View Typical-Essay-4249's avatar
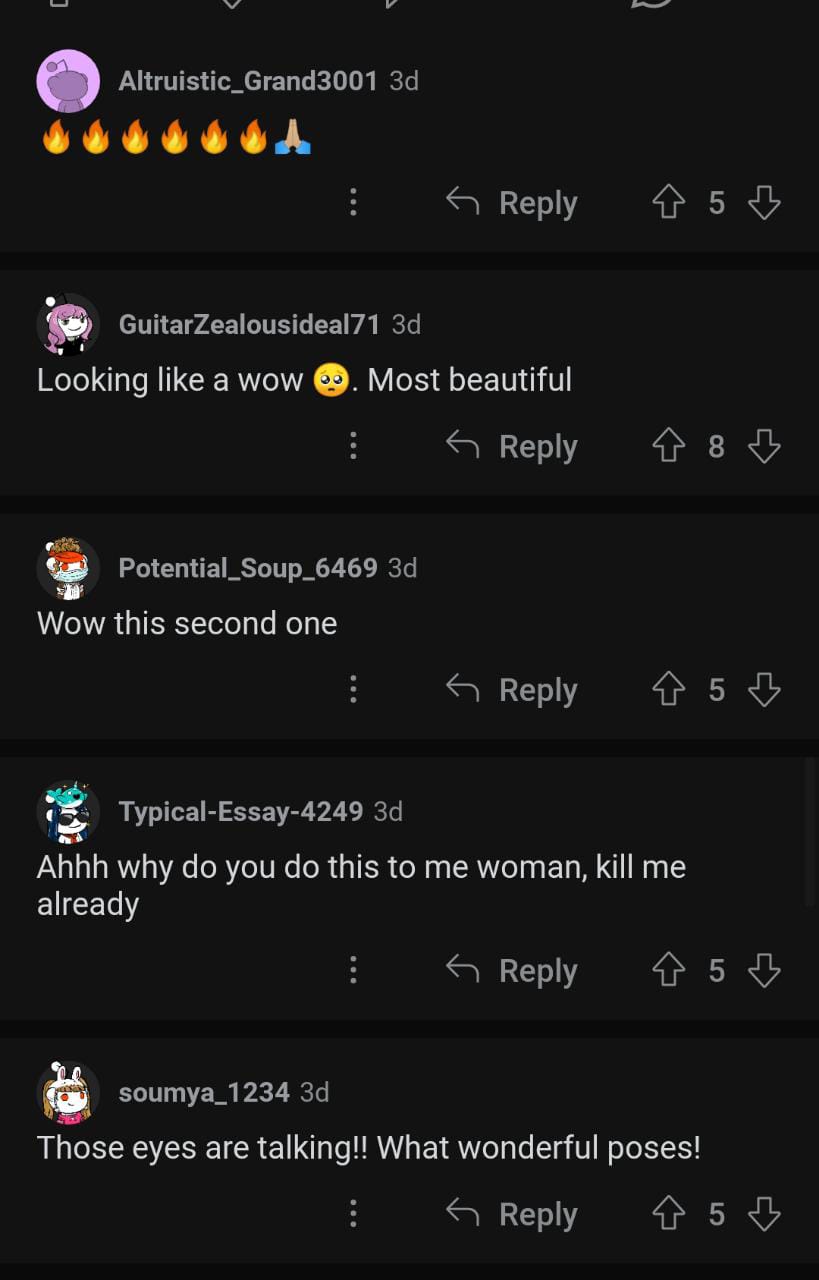This screenshot has width=819, height=1280. (68, 812)
